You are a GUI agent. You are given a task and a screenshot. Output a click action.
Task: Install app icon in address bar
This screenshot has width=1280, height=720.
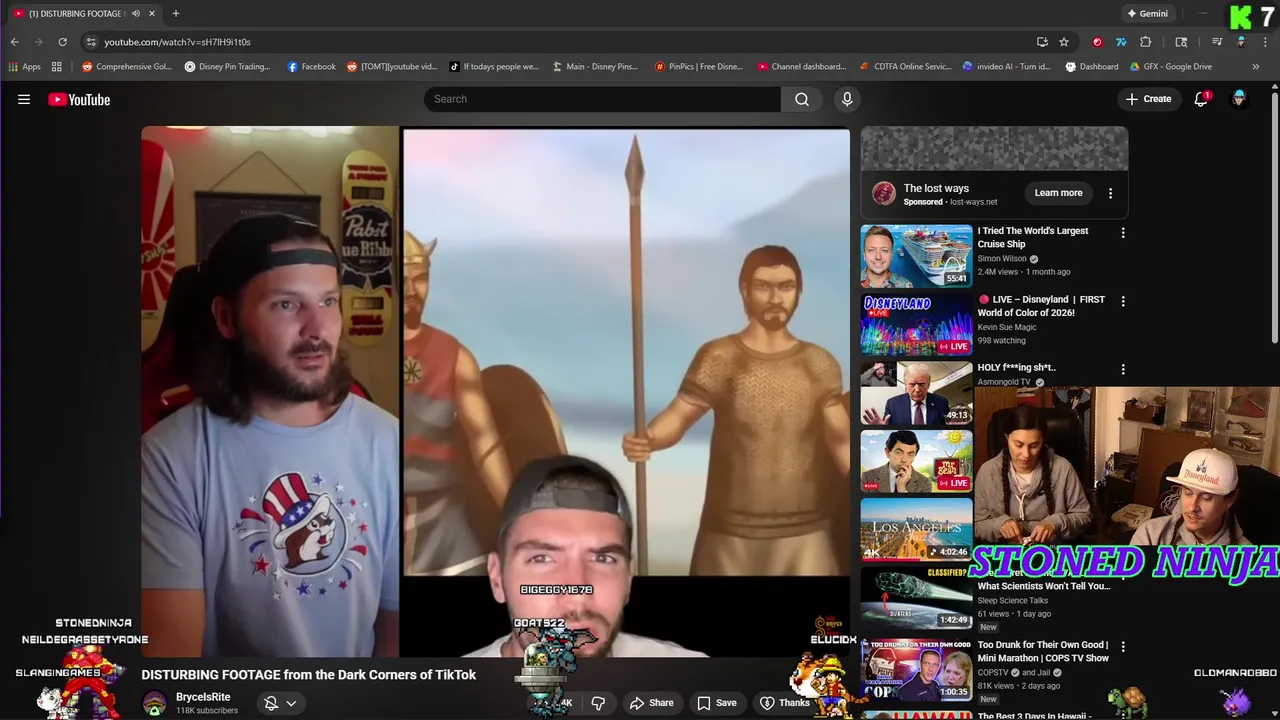[x=1042, y=42]
